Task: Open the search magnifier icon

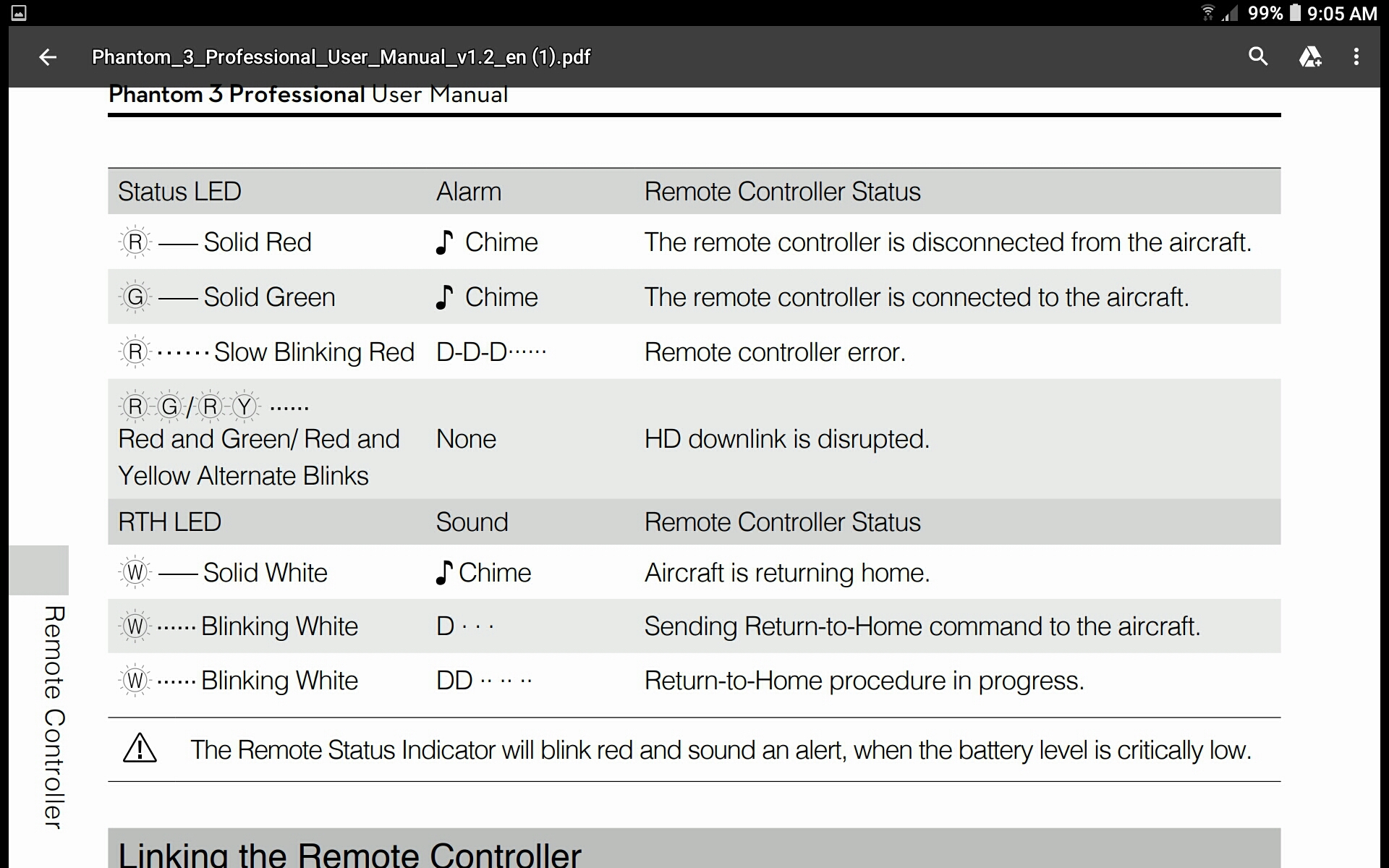Action: click(x=1258, y=56)
